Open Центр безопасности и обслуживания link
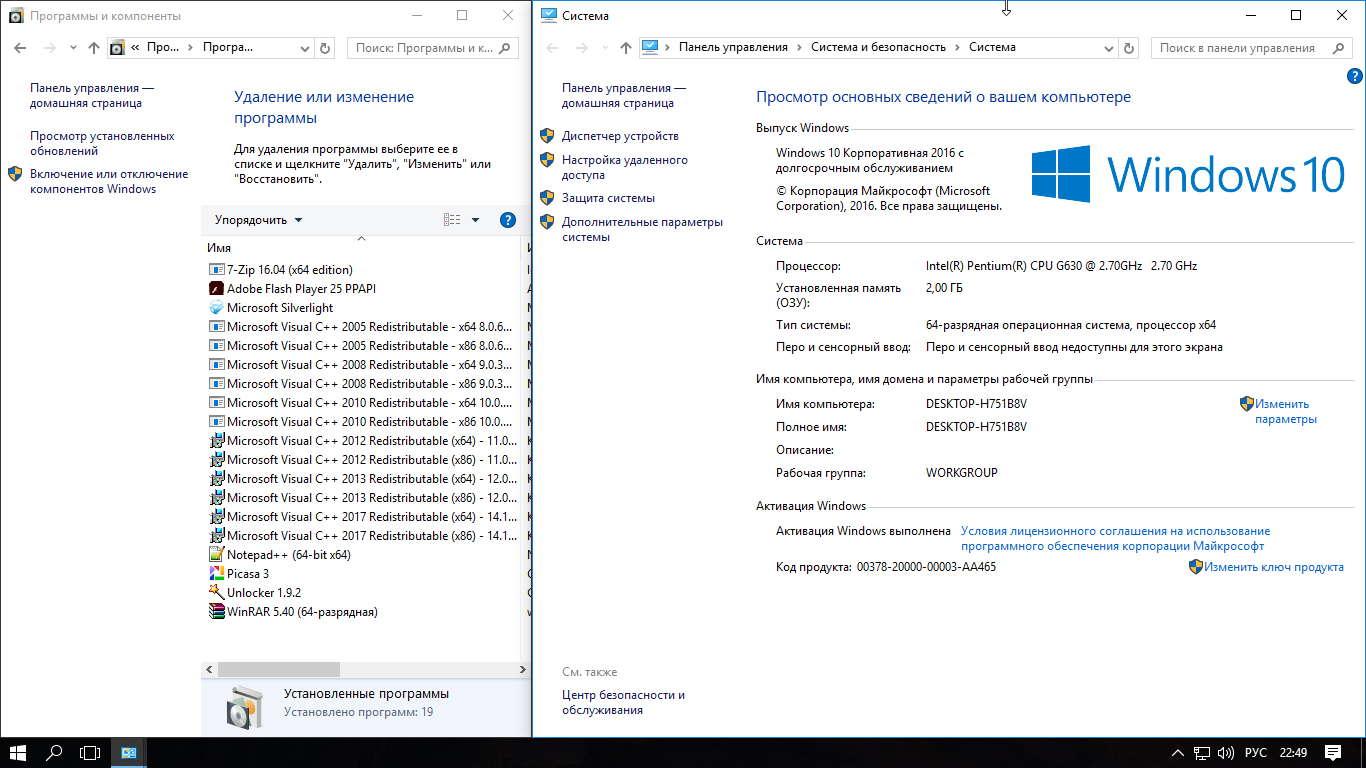1366x768 pixels. click(x=623, y=702)
